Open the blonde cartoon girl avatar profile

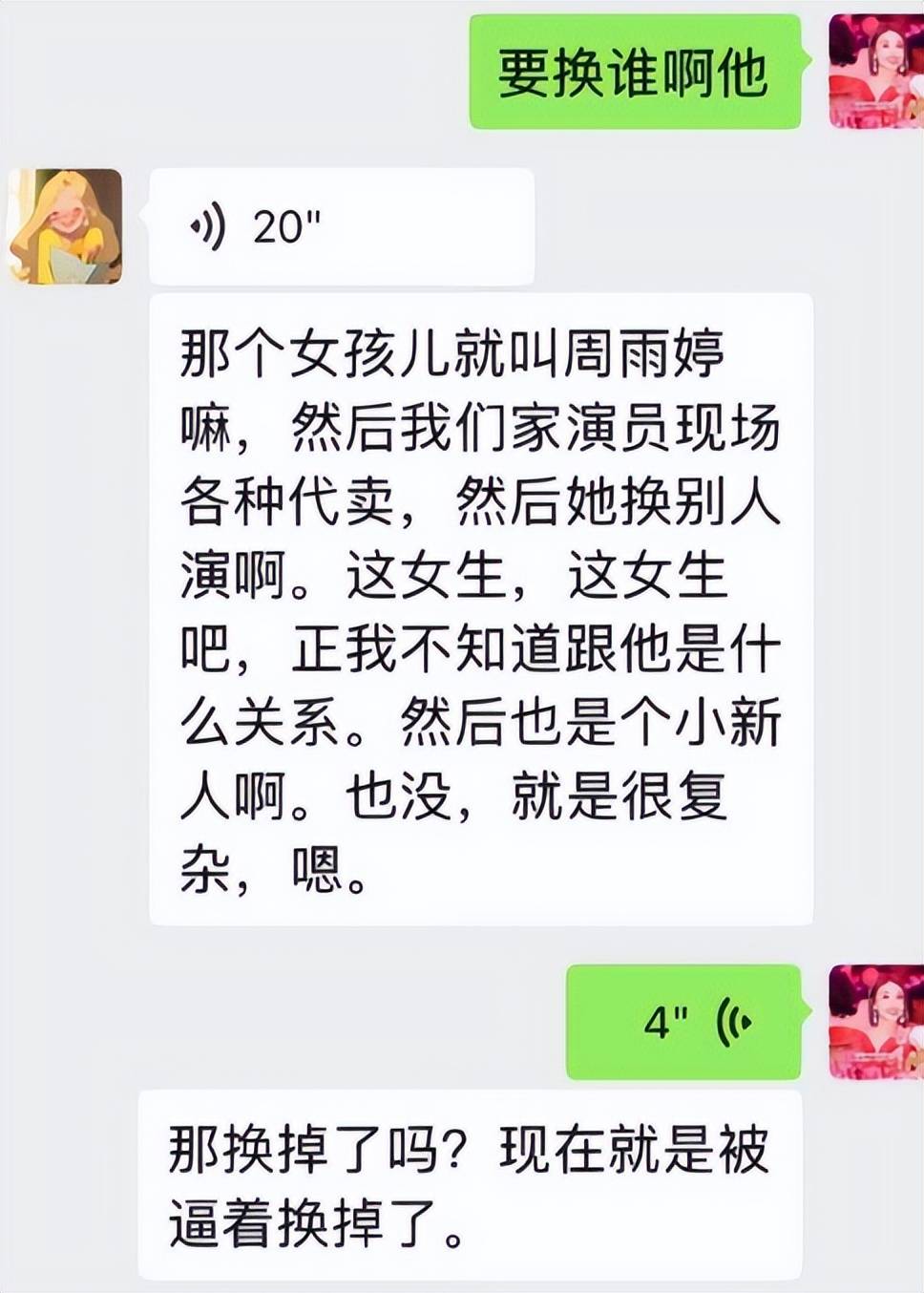tap(65, 226)
